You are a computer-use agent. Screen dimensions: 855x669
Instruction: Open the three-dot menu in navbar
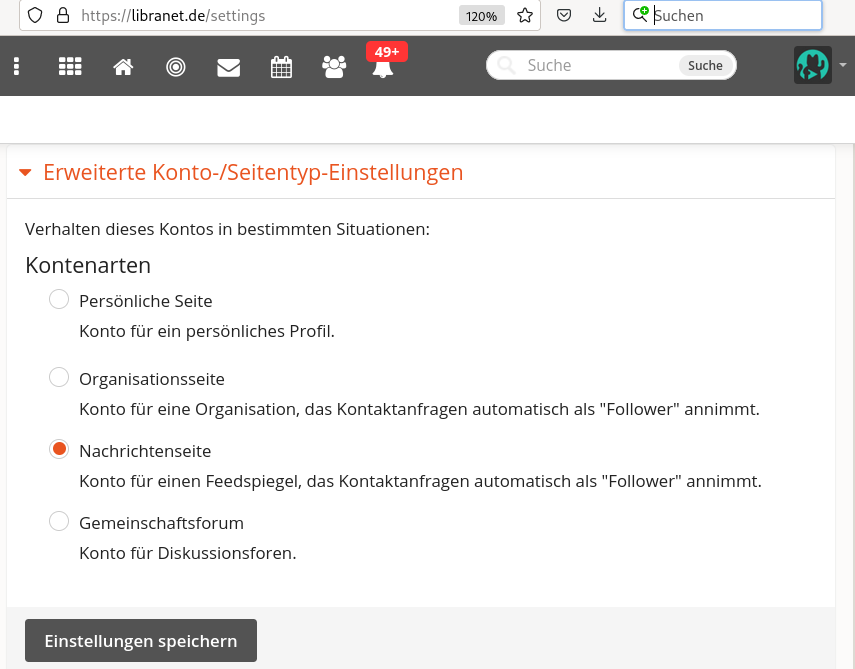17,66
